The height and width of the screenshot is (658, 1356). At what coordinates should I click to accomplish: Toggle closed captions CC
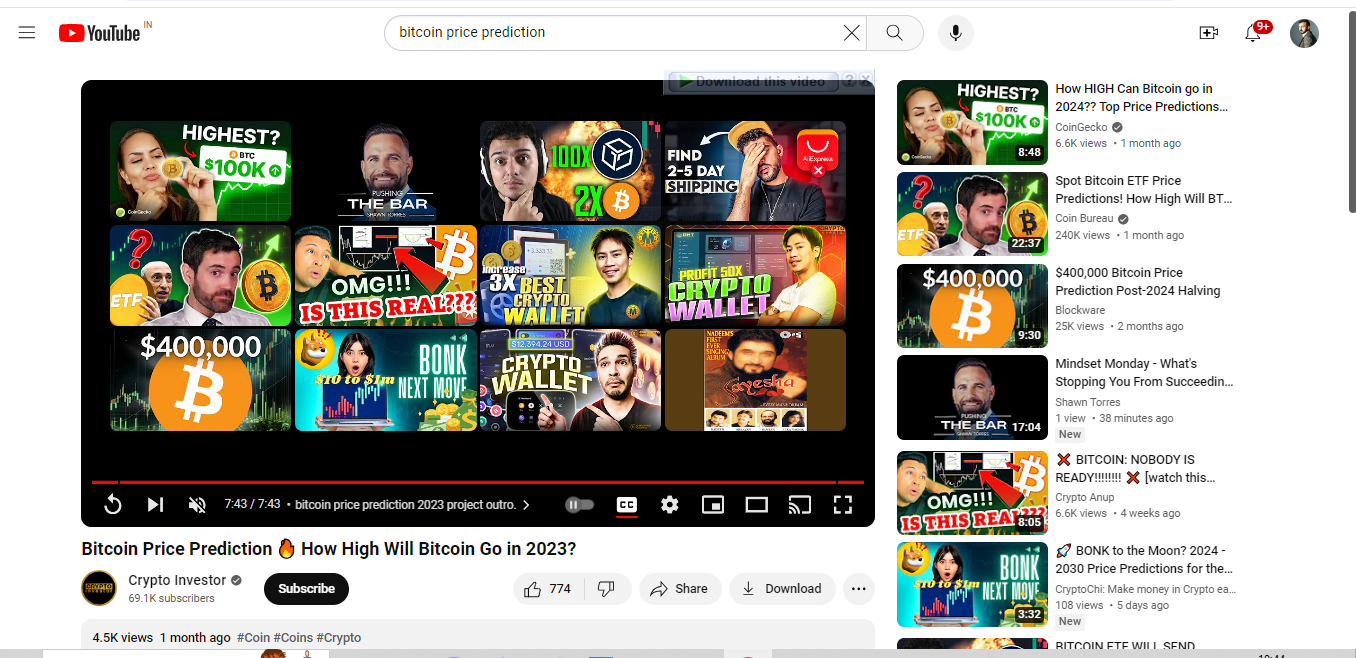[x=627, y=505]
